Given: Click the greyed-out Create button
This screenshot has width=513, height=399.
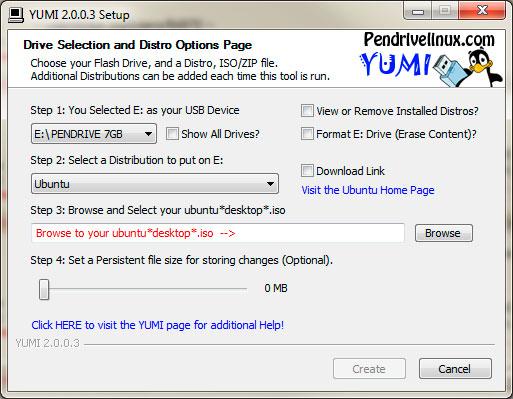Looking at the screenshot, I should click(x=369, y=369).
